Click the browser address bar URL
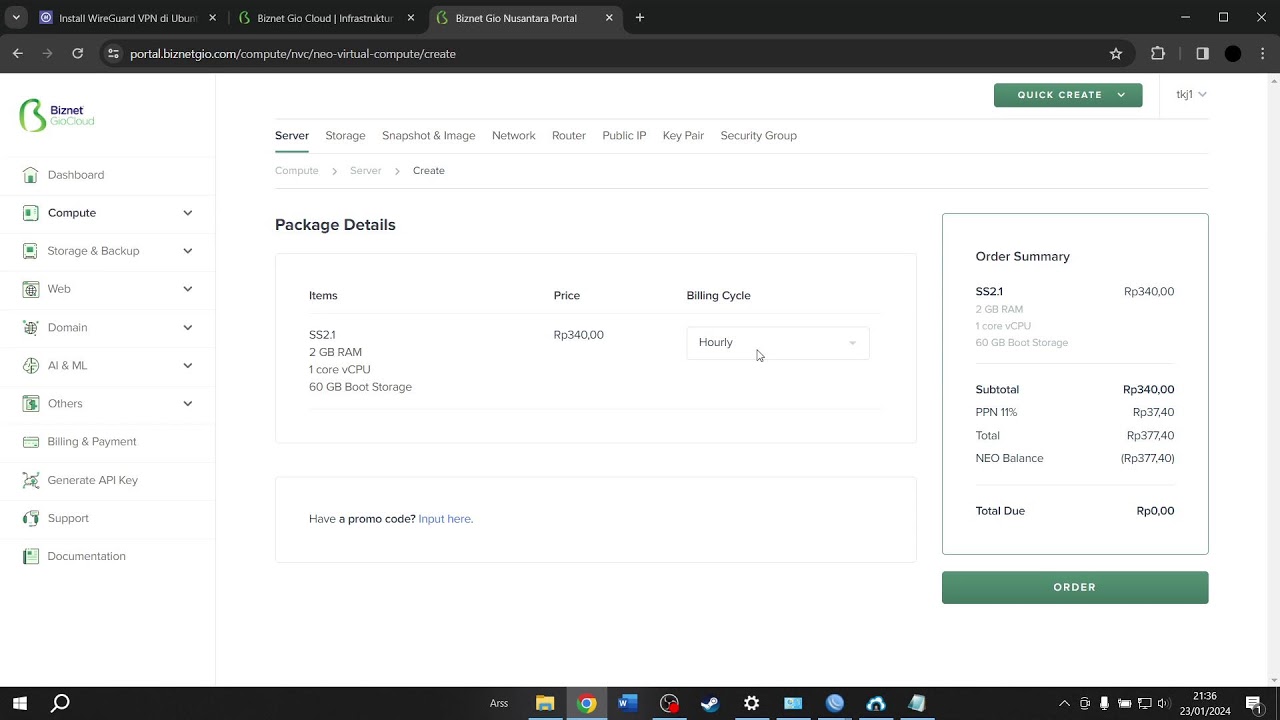 293,54
